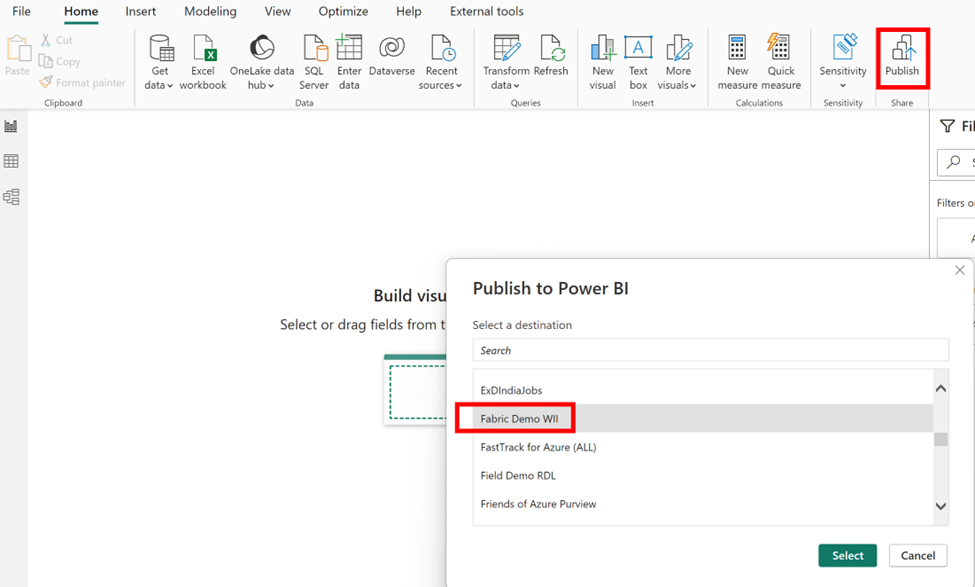Open OneLake data hub

pos(262,62)
